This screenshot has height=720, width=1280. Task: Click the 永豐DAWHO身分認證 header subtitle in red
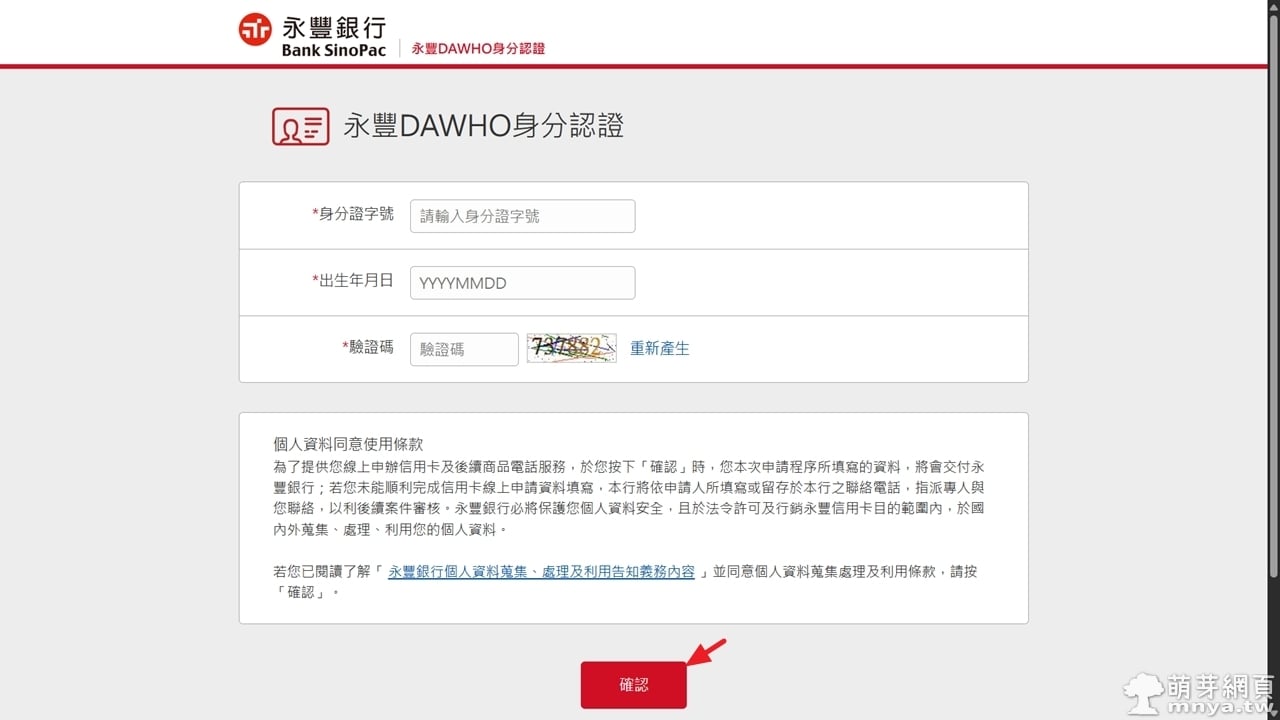pos(478,48)
